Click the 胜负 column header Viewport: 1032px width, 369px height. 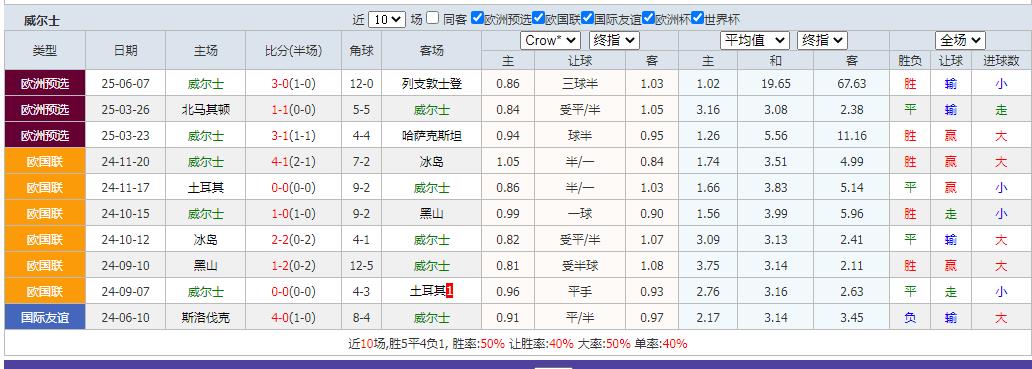click(x=910, y=61)
